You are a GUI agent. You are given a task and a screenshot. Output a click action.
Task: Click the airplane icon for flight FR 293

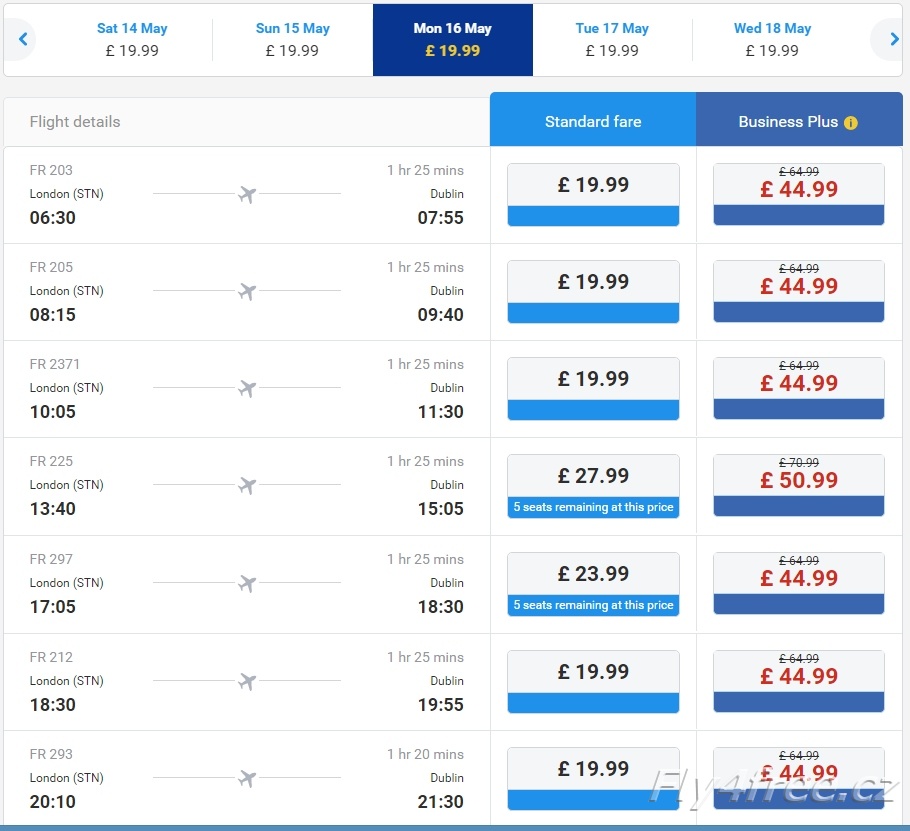pyautogui.click(x=247, y=778)
